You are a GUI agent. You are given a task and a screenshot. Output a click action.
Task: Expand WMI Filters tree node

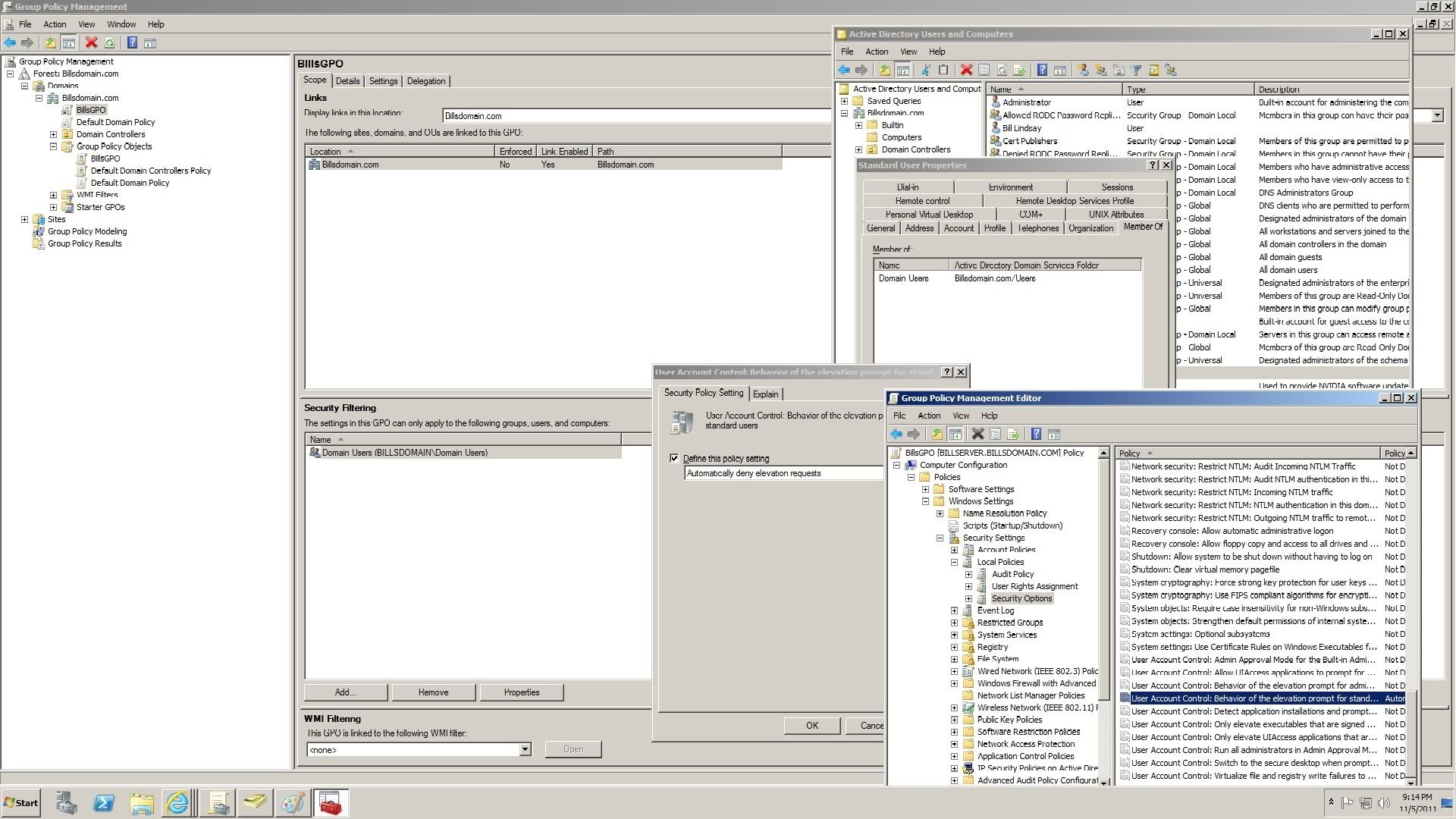point(54,195)
